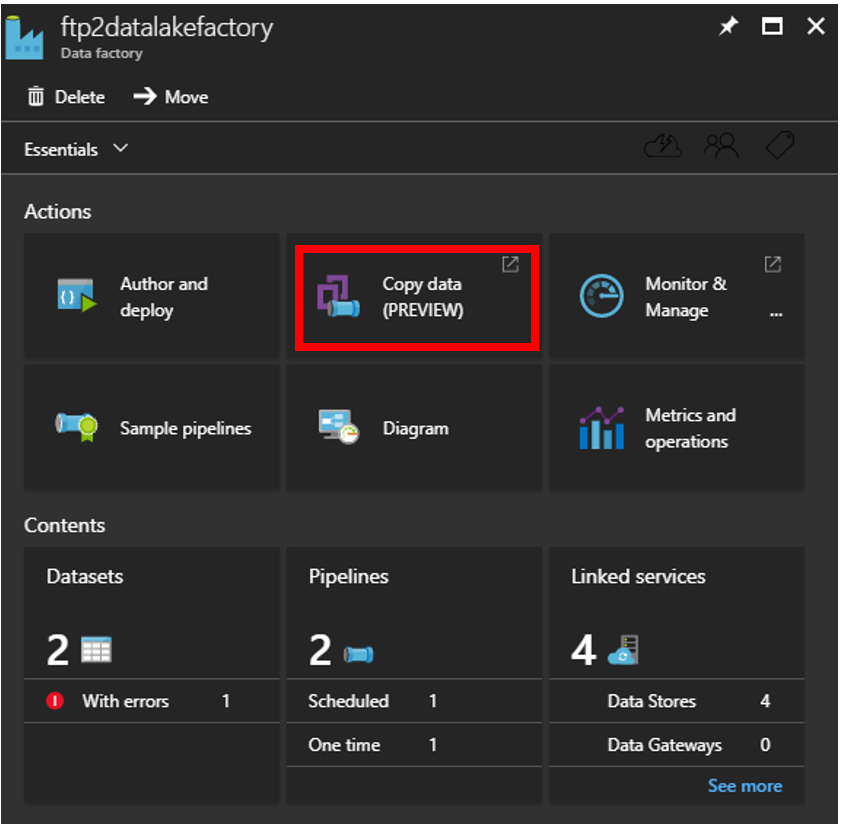The height and width of the screenshot is (835, 841).
Task: Click the red error icon in Datasets
Action: pyautogui.click(x=55, y=701)
